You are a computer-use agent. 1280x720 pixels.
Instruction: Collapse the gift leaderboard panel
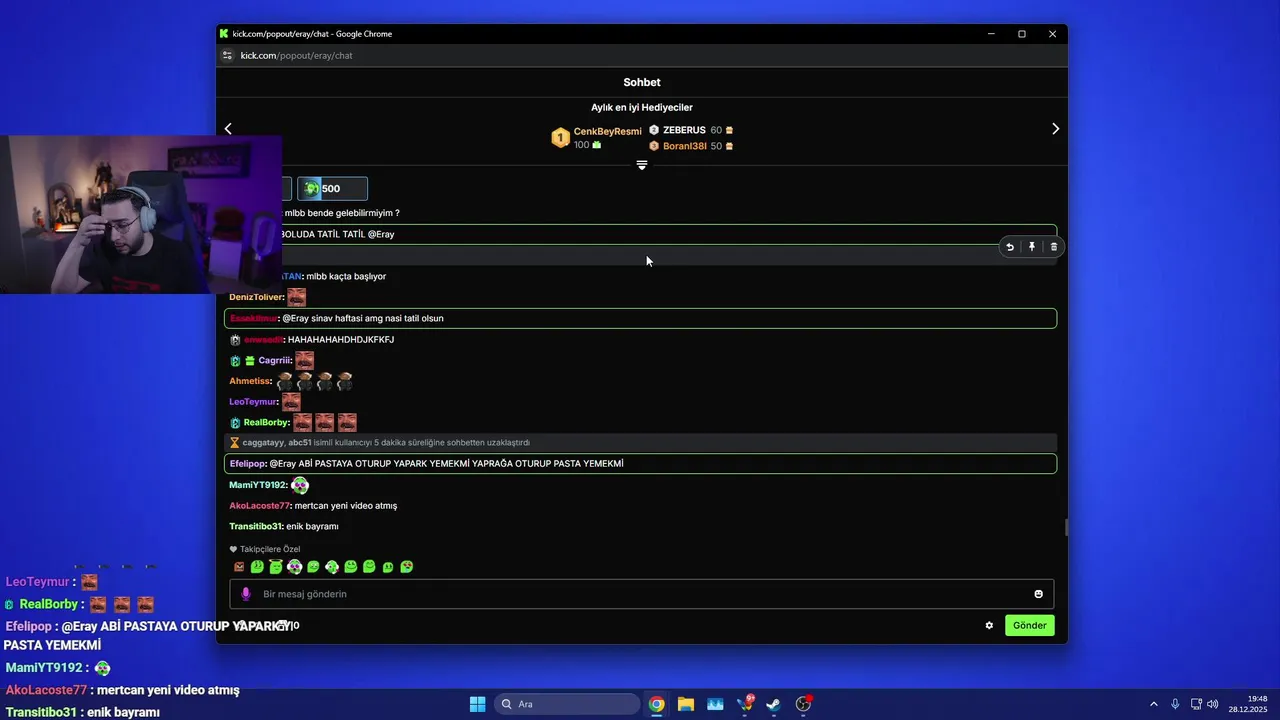click(x=642, y=165)
